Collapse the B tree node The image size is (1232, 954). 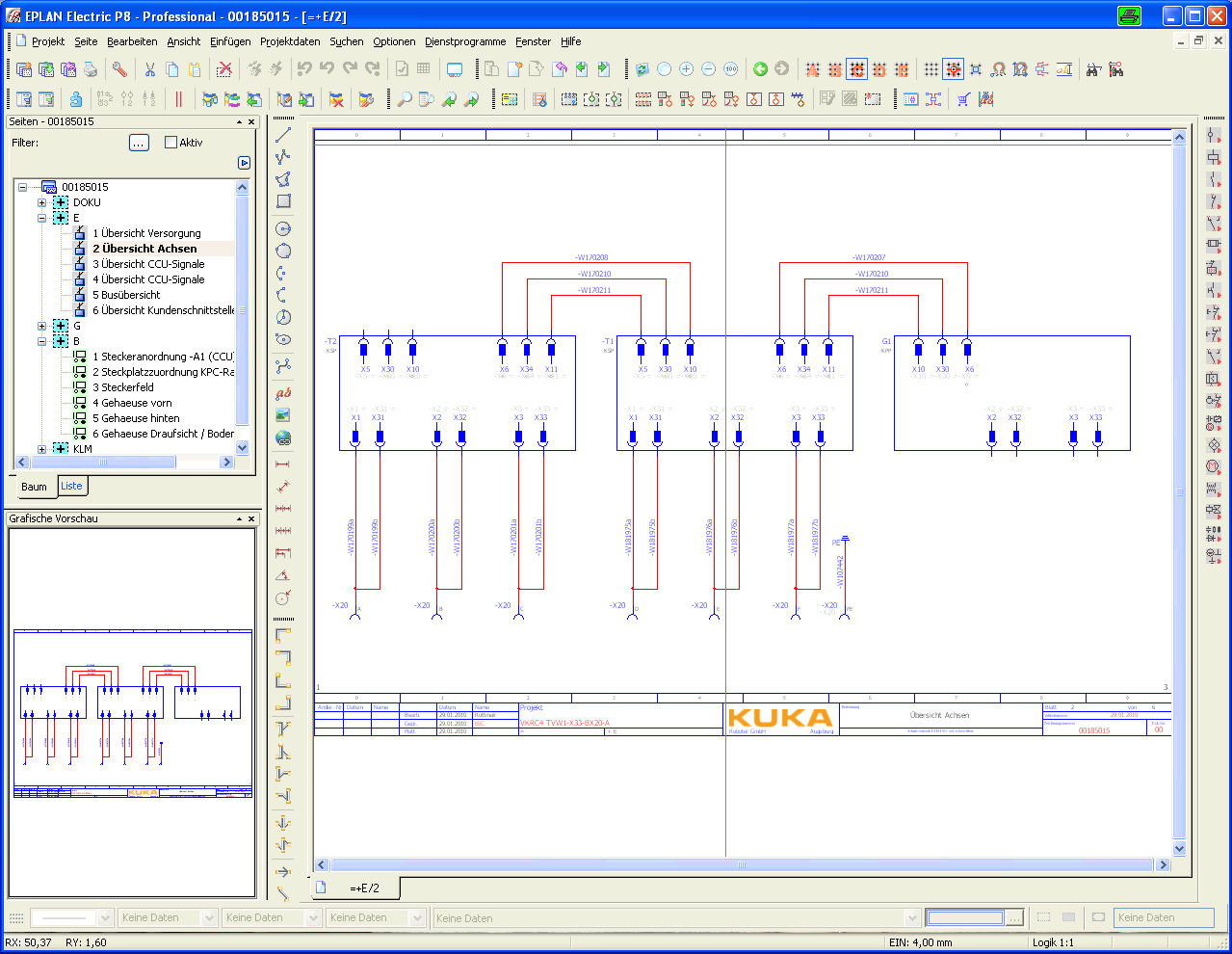(41, 341)
